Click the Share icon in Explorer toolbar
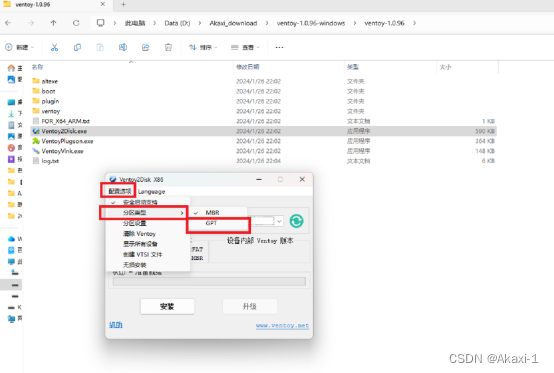This screenshot has height=373, width=554. click(x=146, y=47)
